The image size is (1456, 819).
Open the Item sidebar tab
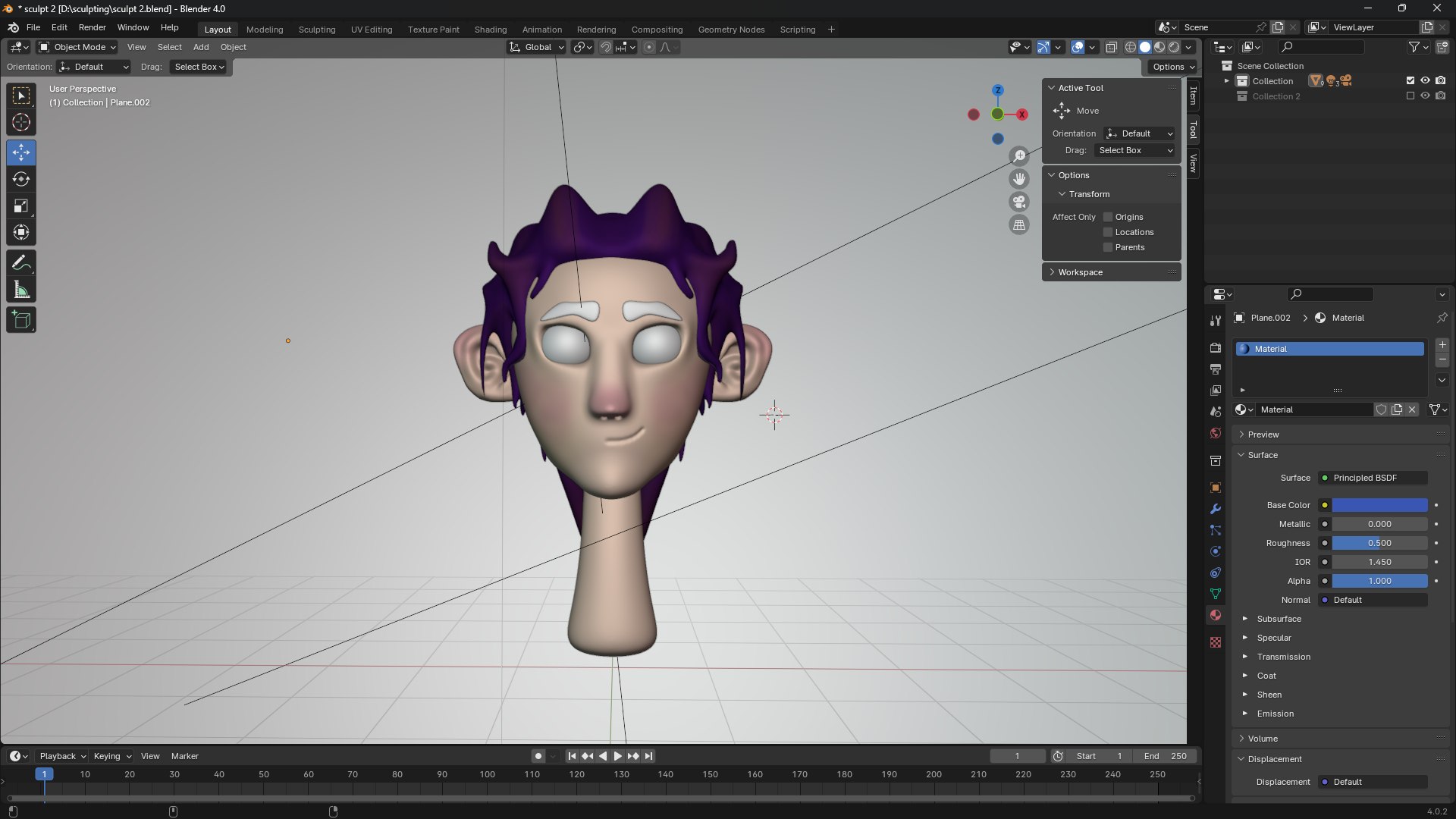[x=1193, y=95]
